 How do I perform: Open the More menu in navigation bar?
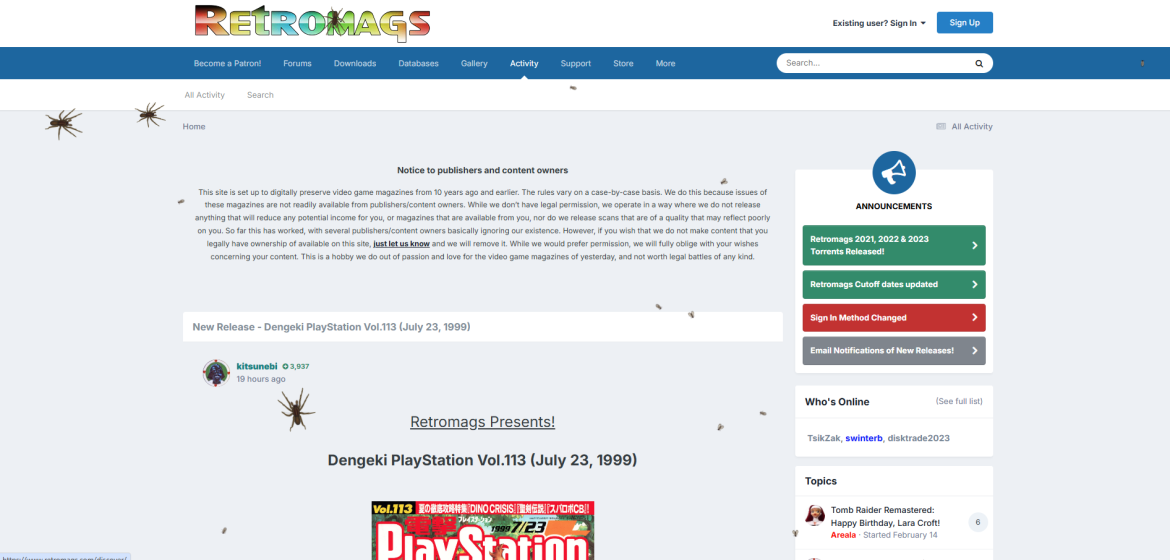[x=666, y=63]
